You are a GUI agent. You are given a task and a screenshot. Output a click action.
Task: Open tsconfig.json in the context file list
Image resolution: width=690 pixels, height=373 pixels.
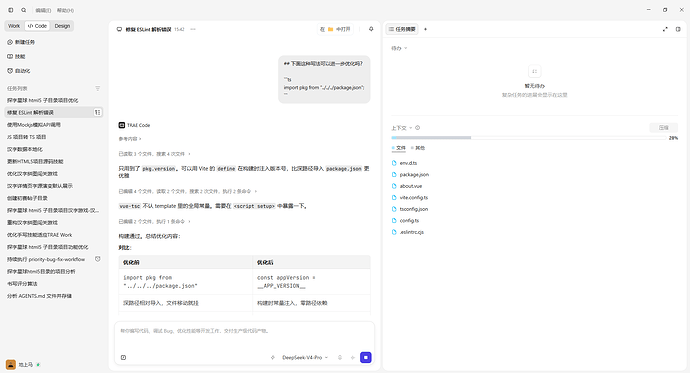[x=414, y=209]
